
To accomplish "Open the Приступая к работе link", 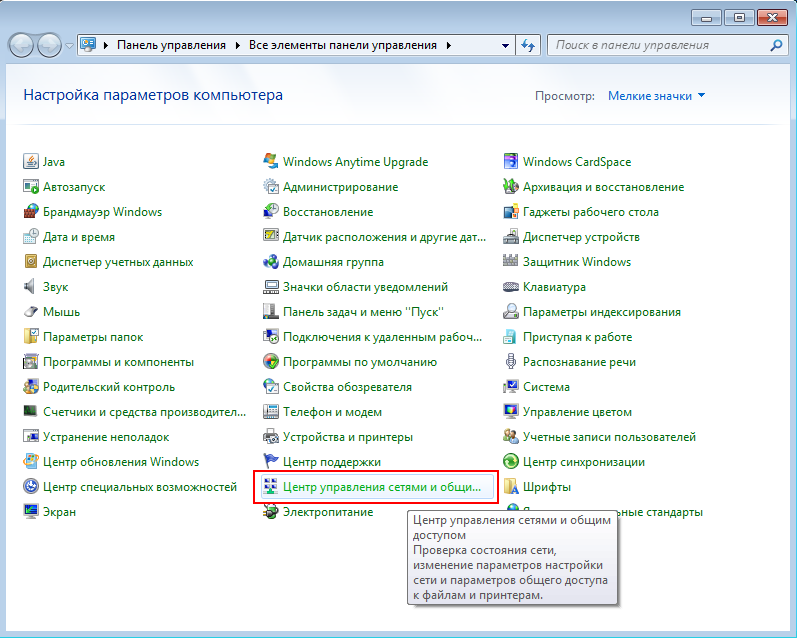I will click(577, 336).
